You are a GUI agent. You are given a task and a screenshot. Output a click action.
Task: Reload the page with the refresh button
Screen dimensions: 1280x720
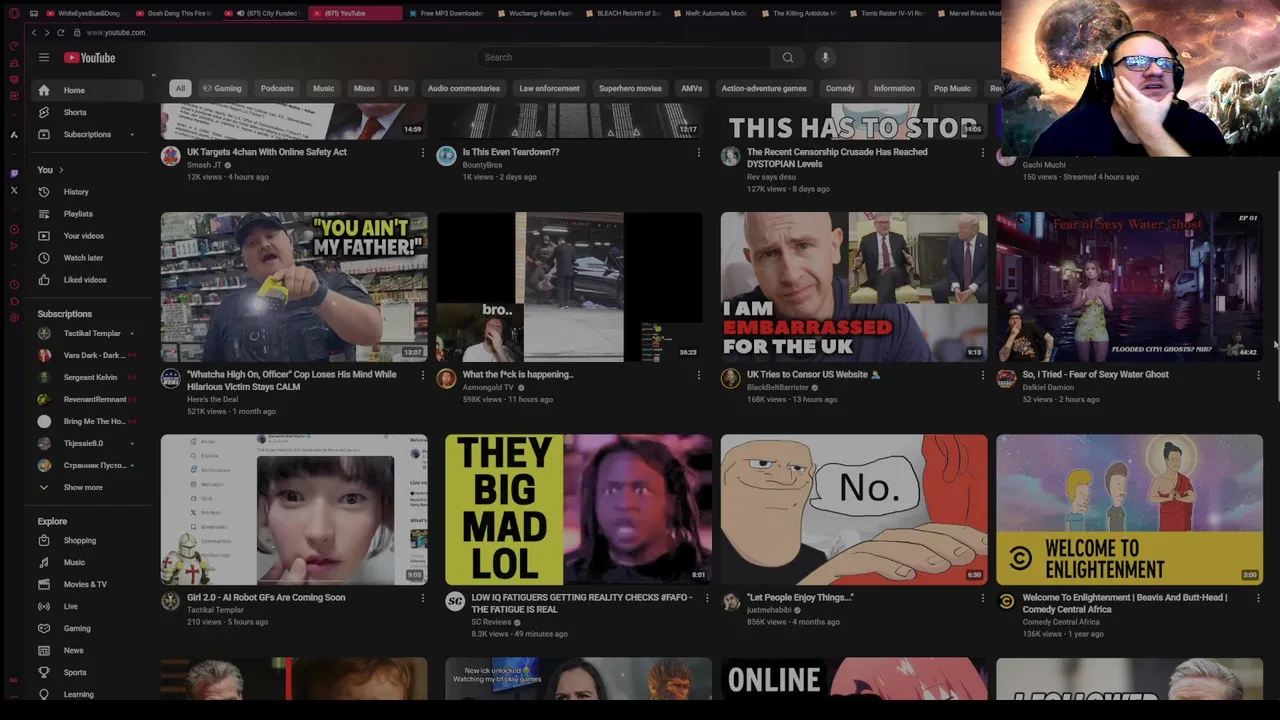[61, 33]
